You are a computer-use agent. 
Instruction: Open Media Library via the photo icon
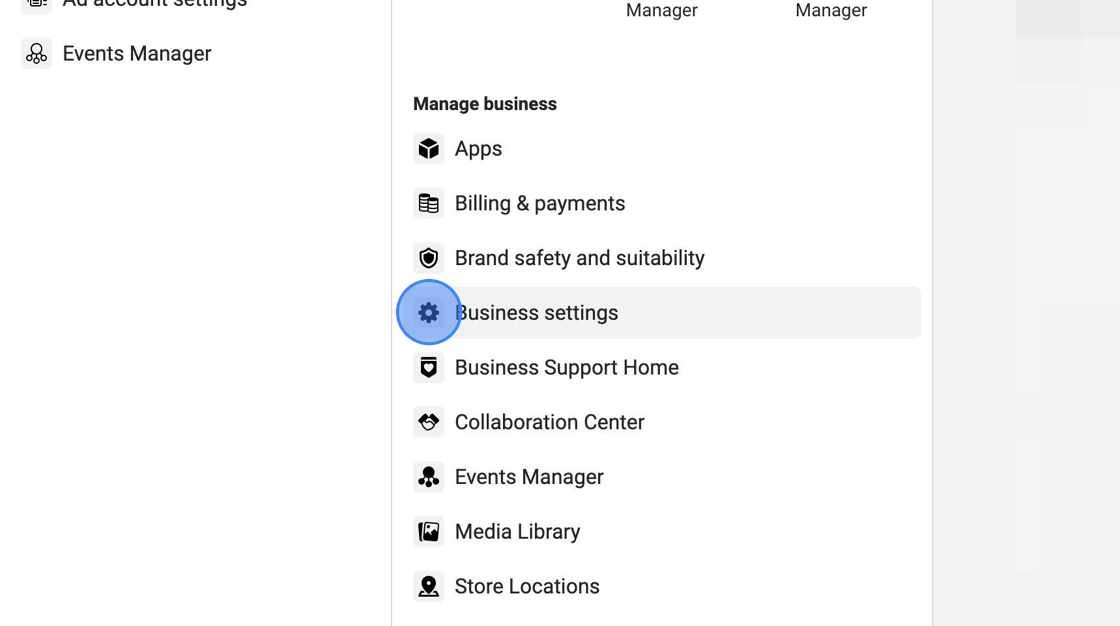pos(428,531)
